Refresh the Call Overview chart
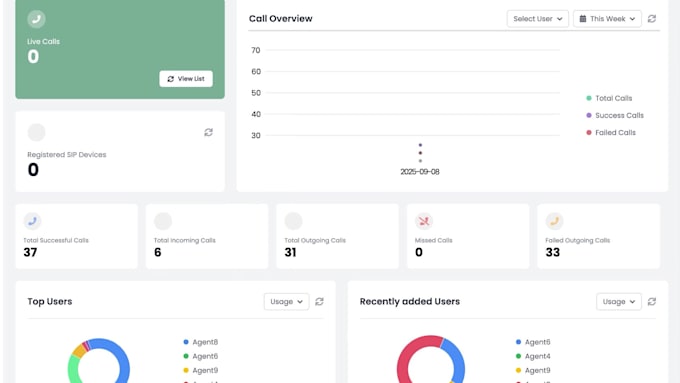680x383 pixels. point(652,19)
